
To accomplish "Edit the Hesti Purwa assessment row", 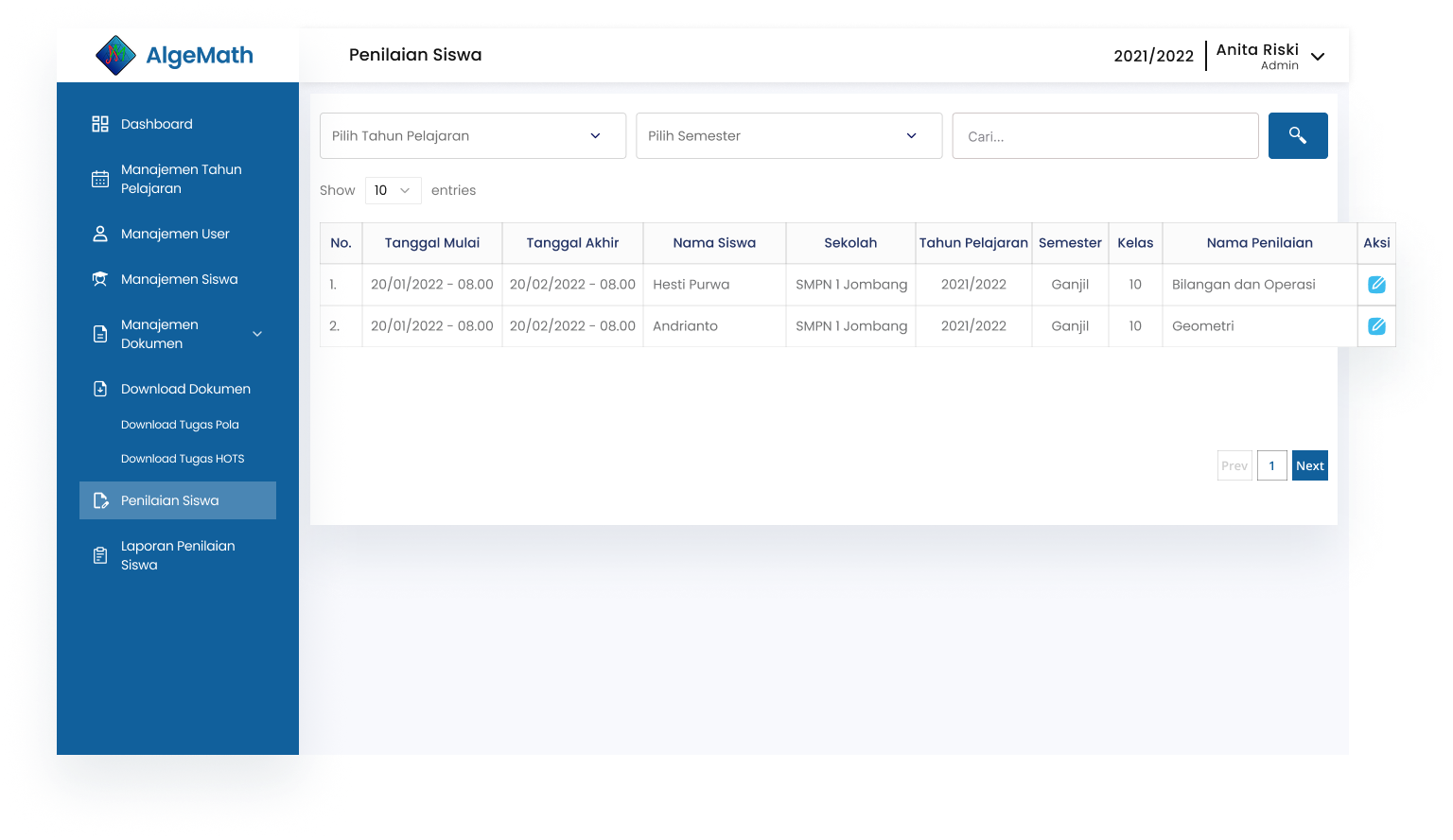I will click(x=1377, y=285).
